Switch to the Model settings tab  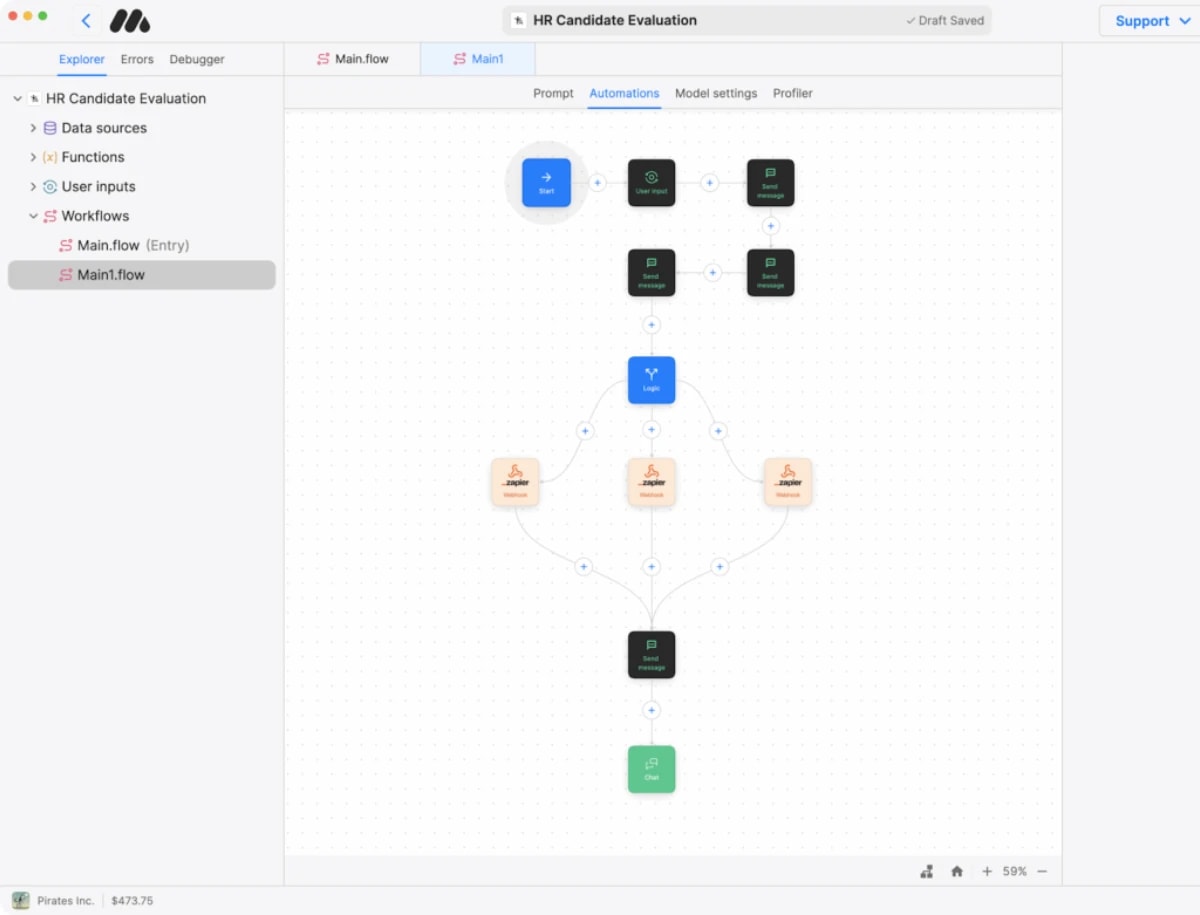[x=716, y=93]
